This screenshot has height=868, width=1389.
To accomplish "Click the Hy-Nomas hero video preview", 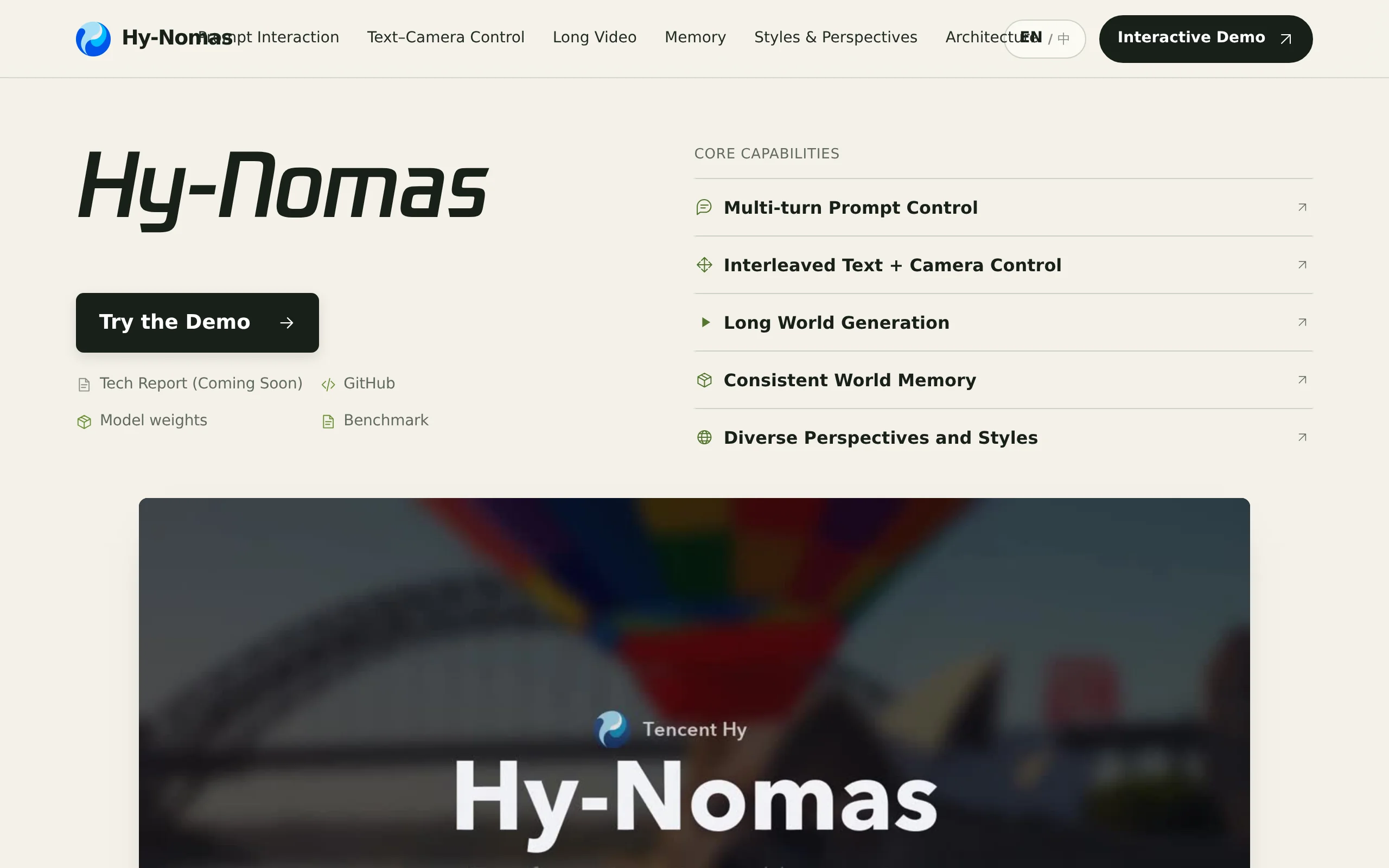I will 694,683.
